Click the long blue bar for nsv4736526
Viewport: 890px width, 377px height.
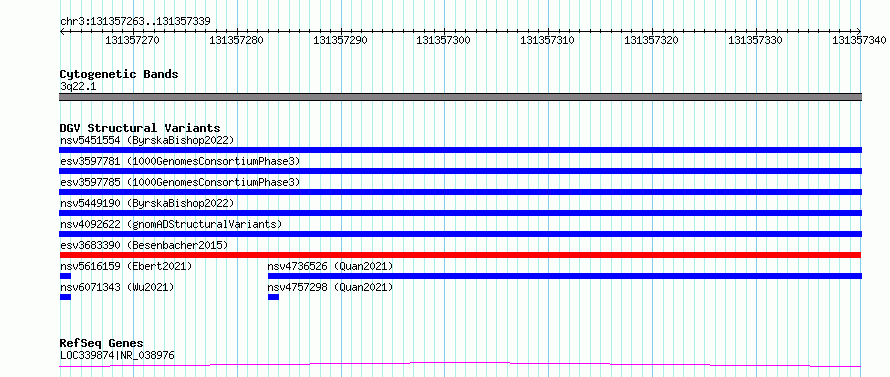(565, 276)
